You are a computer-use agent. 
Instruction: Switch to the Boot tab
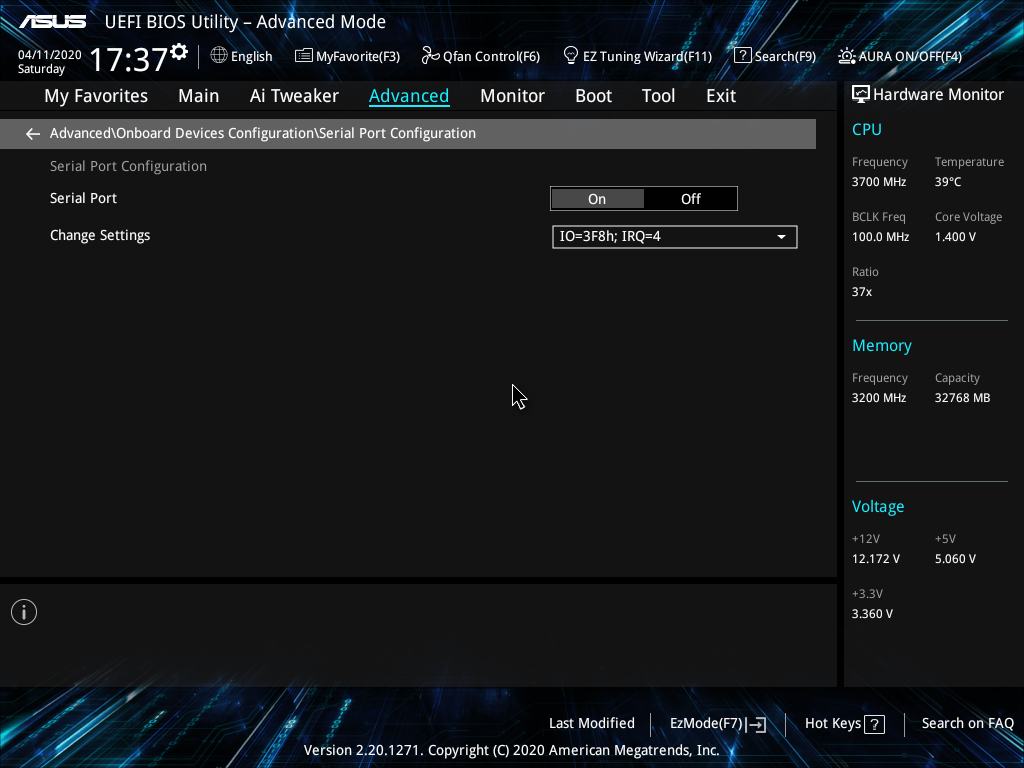click(593, 96)
